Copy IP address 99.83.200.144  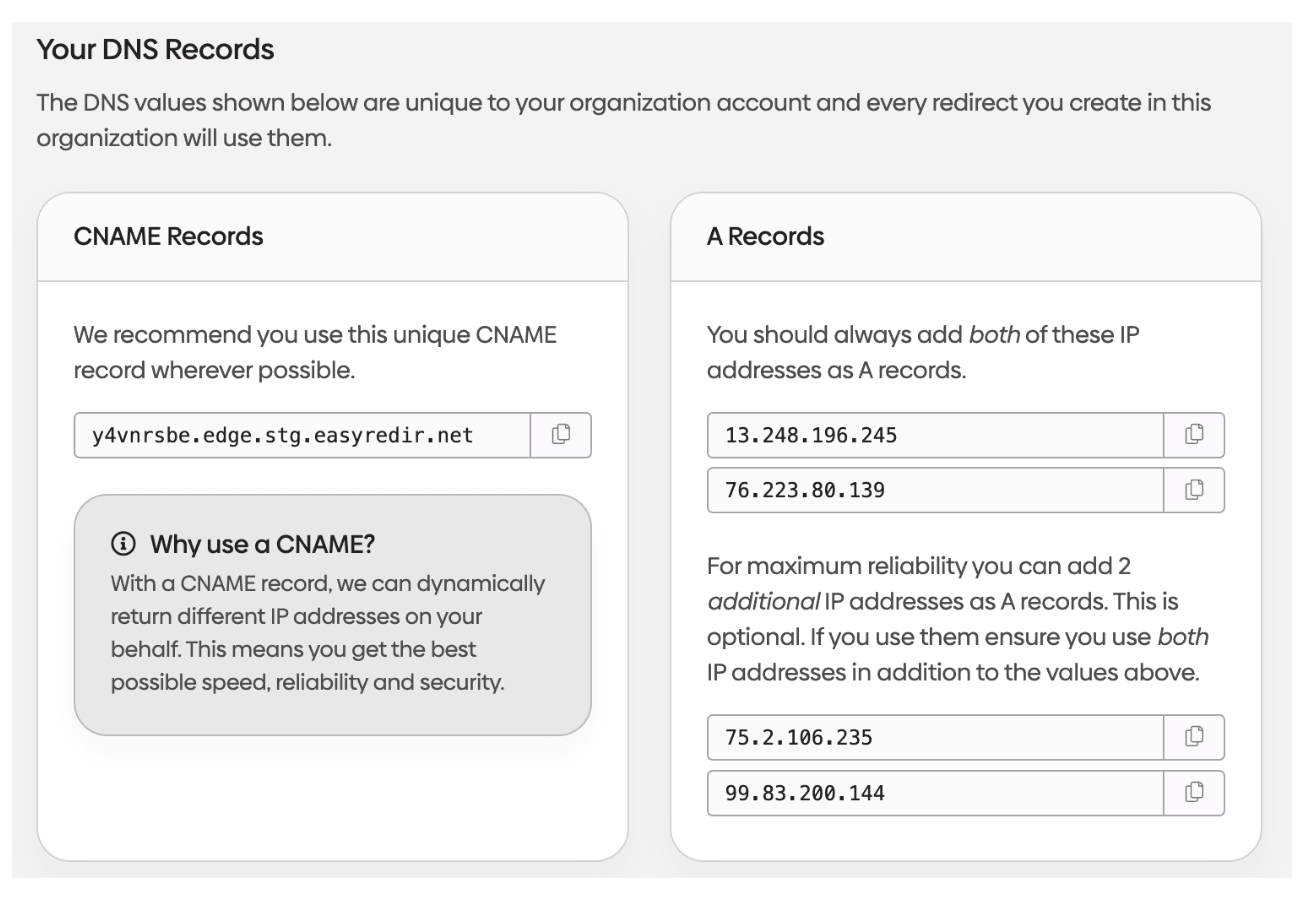click(x=1194, y=793)
